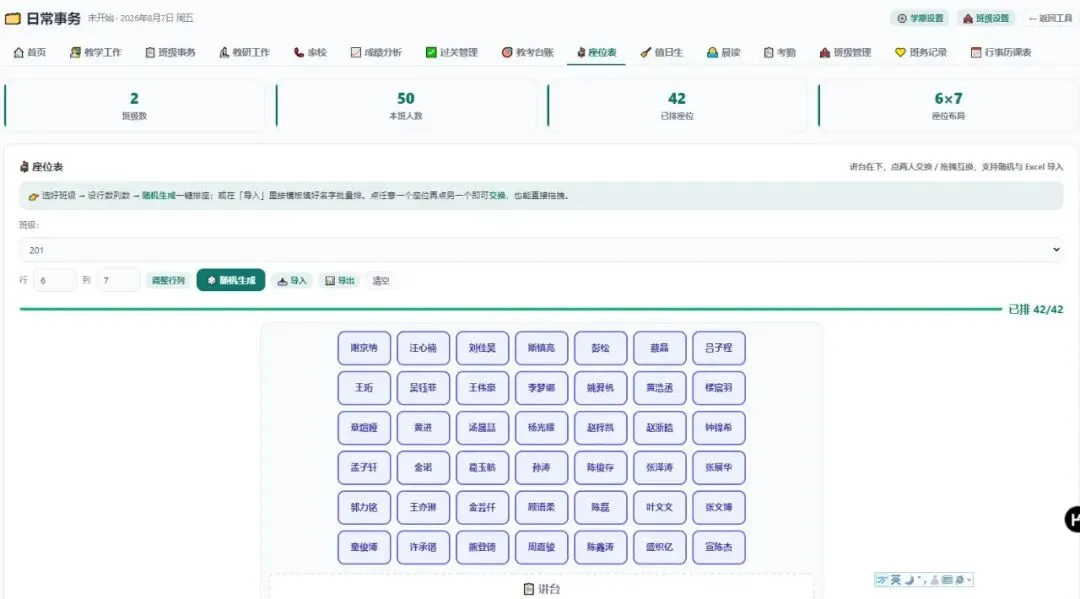Select seat 吴钰菲

click(x=423, y=388)
